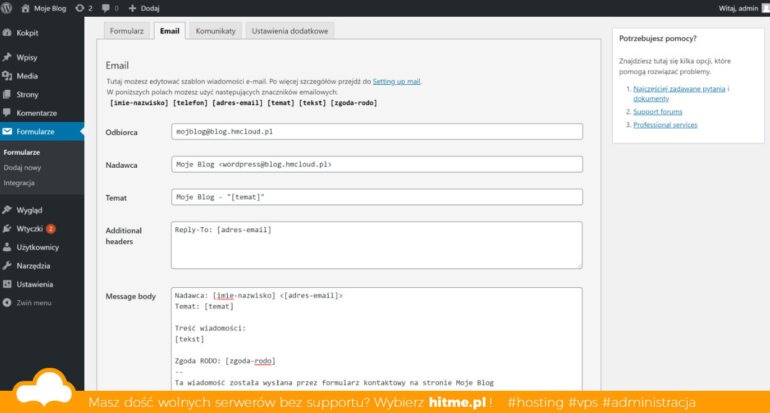770x413 pixels.
Task: Open Najczęściej zadawane pytania link
Action: pos(679,89)
